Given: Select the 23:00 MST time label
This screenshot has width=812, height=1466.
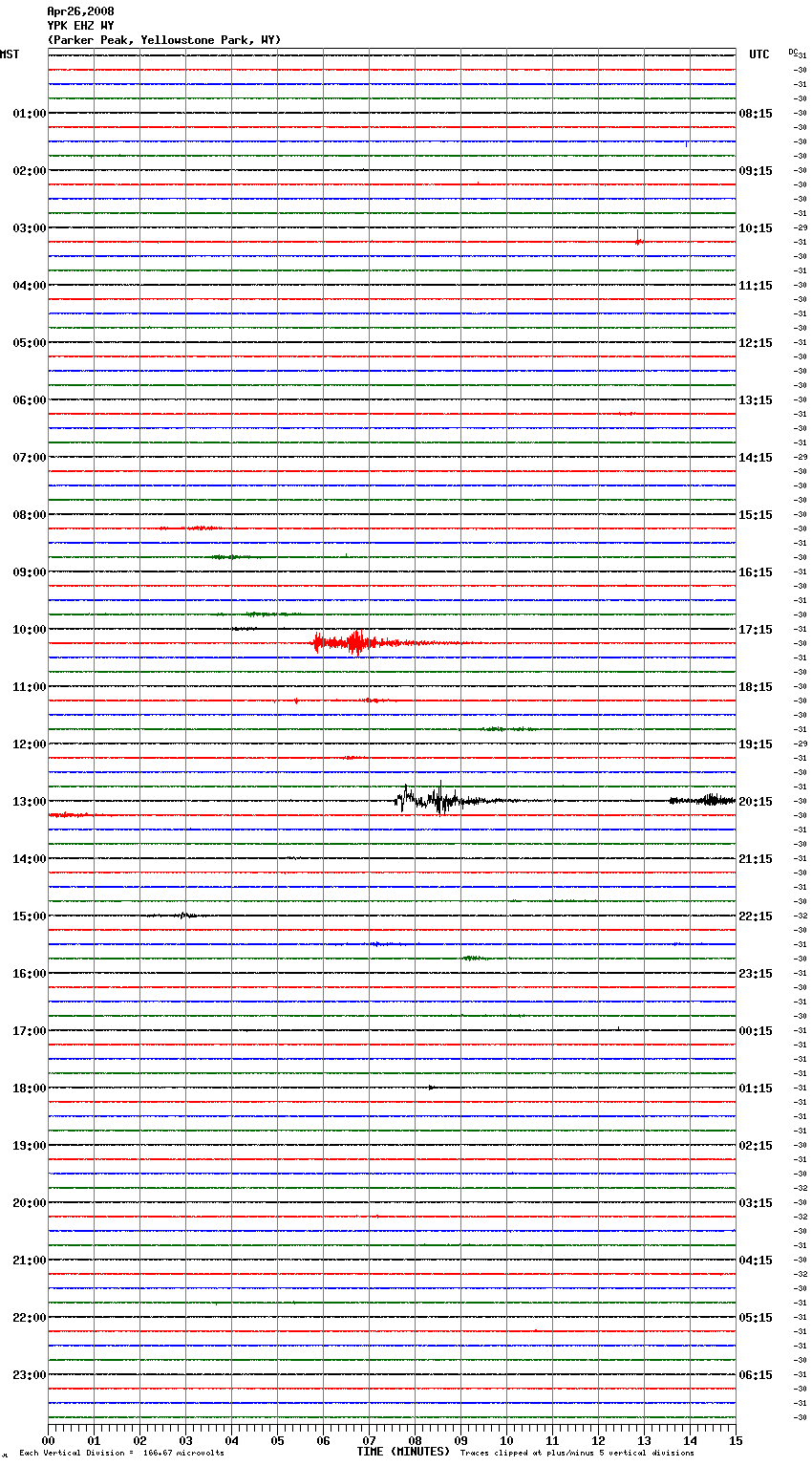Looking at the screenshot, I should pyautogui.click(x=30, y=1375).
